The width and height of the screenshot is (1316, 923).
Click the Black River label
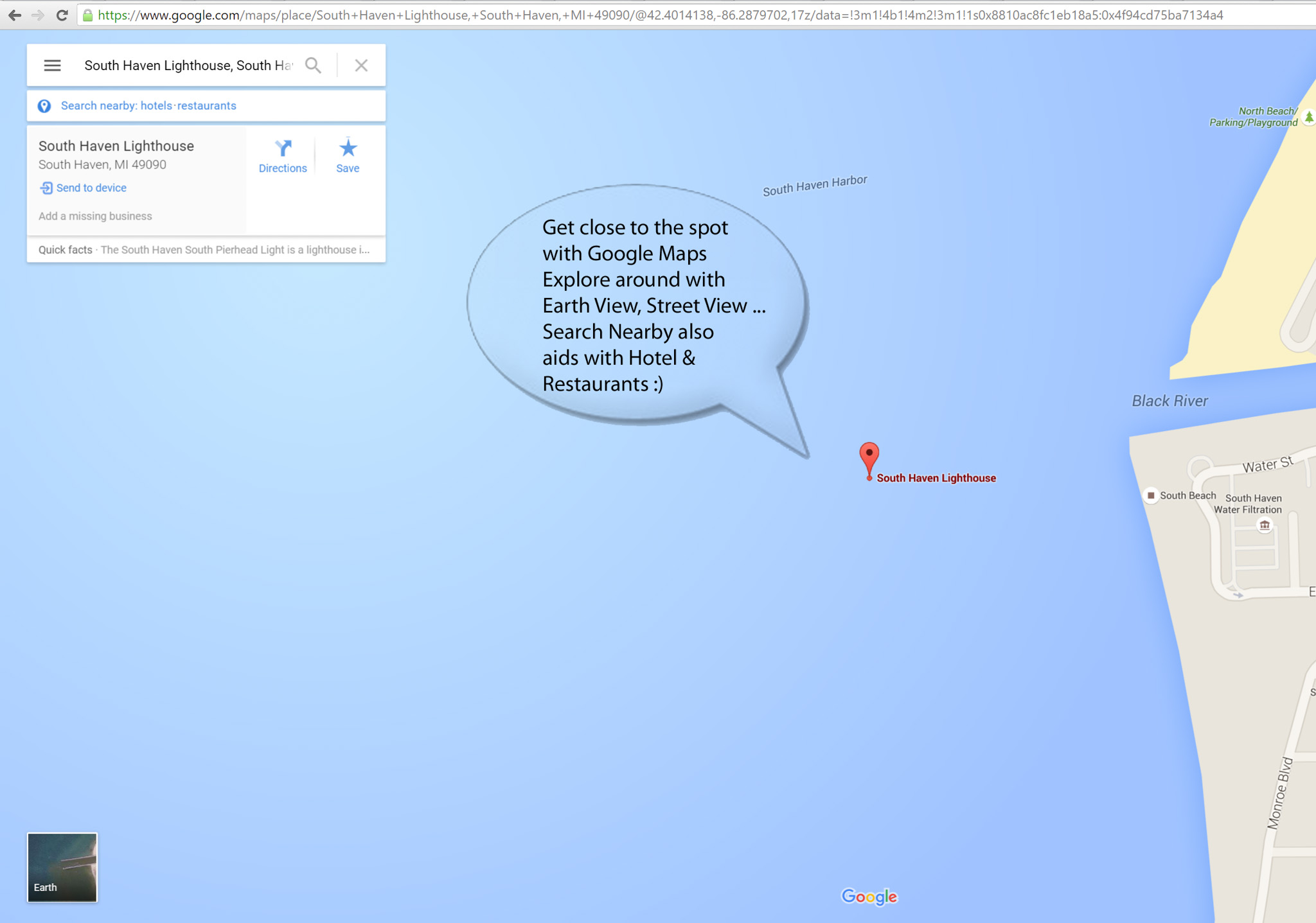tap(1169, 401)
